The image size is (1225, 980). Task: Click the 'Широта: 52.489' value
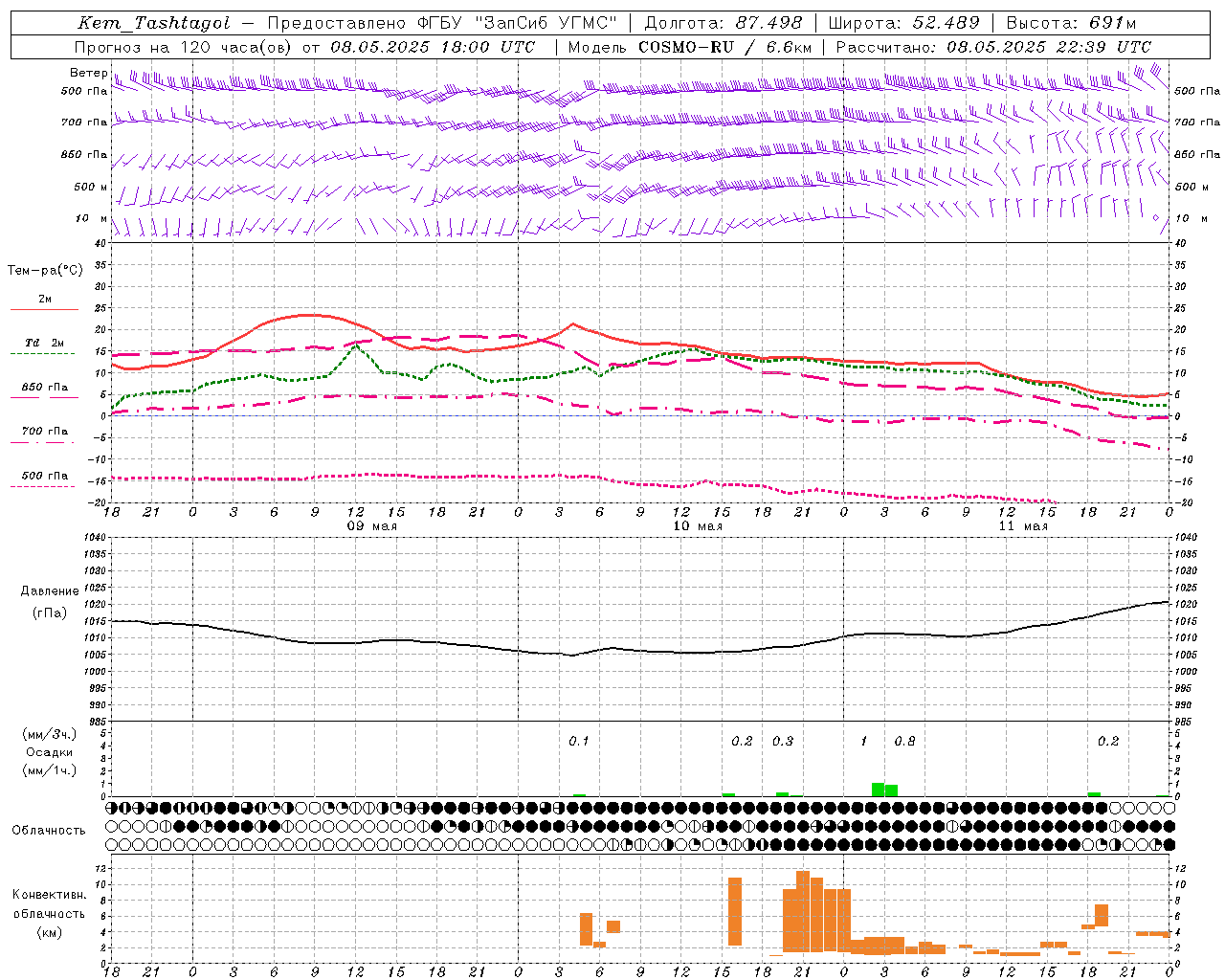coord(904,23)
